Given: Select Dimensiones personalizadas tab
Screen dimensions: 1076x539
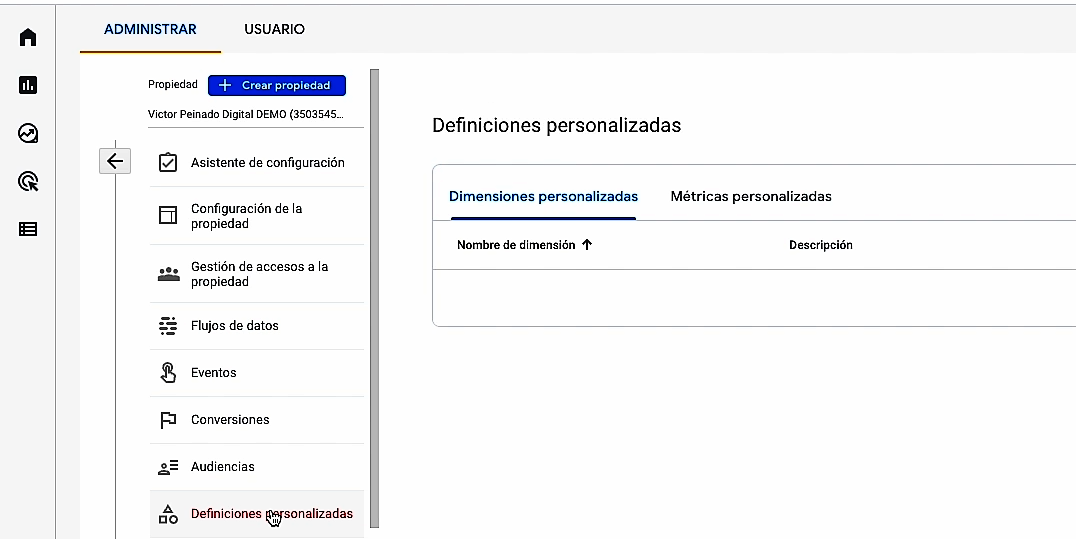Looking at the screenshot, I should [x=543, y=196].
